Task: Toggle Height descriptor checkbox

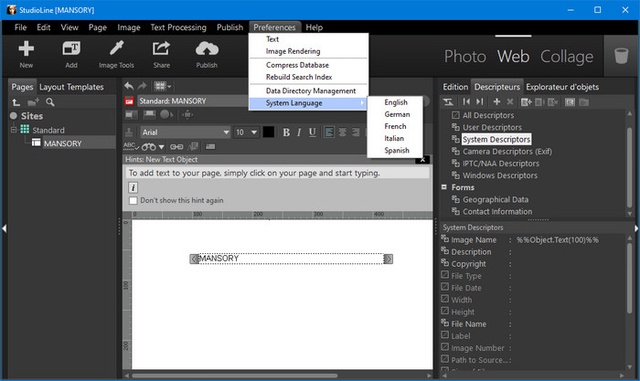Action: pyautogui.click(x=445, y=311)
